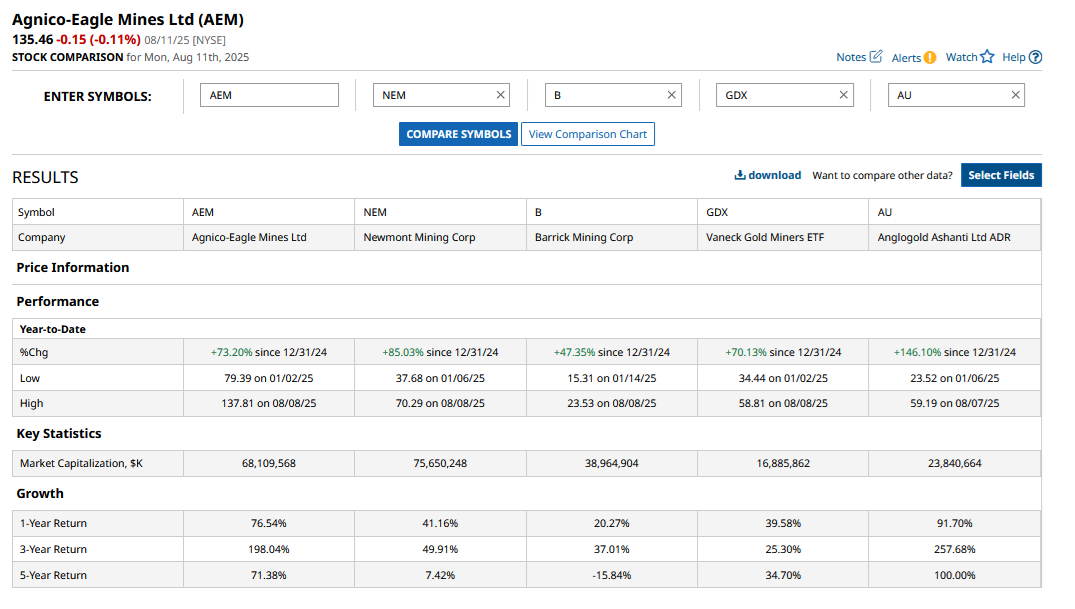Open the Alerts link
The height and width of the screenshot is (609, 1075).
pos(906,58)
